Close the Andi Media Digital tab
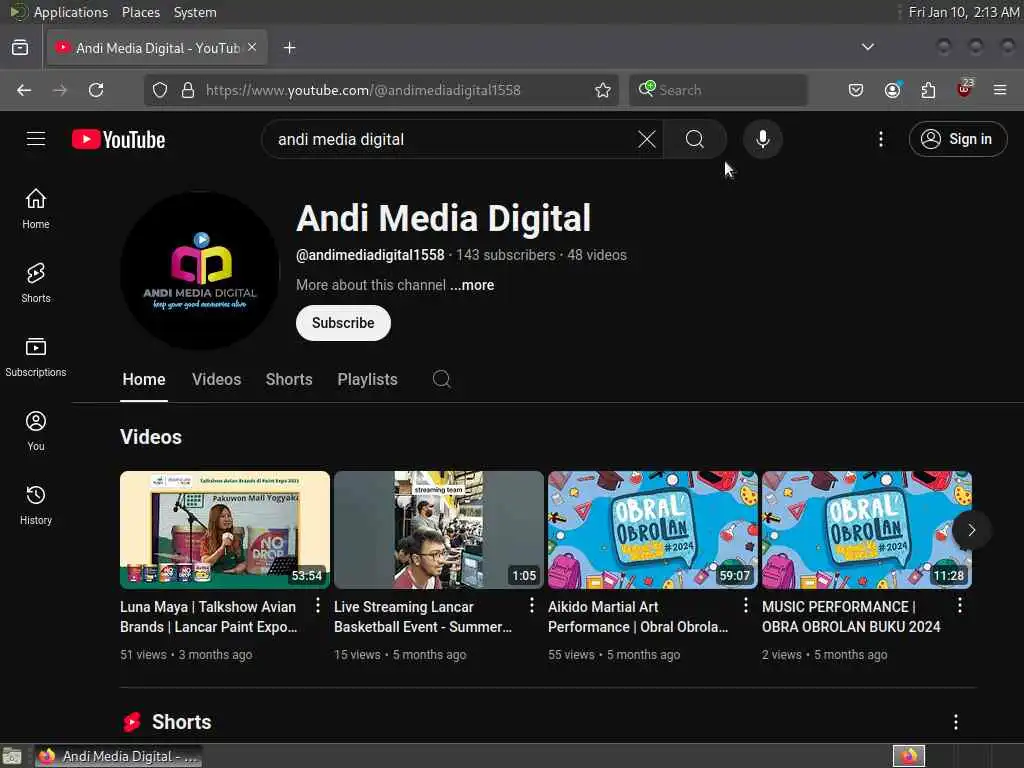The height and width of the screenshot is (768, 1024). (x=252, y=48)
